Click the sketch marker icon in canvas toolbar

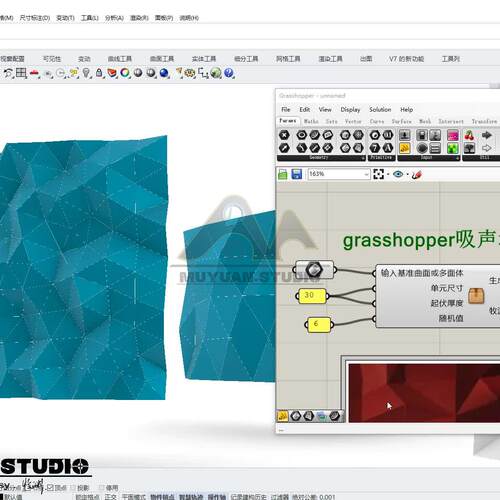click(x=417, y=174)
